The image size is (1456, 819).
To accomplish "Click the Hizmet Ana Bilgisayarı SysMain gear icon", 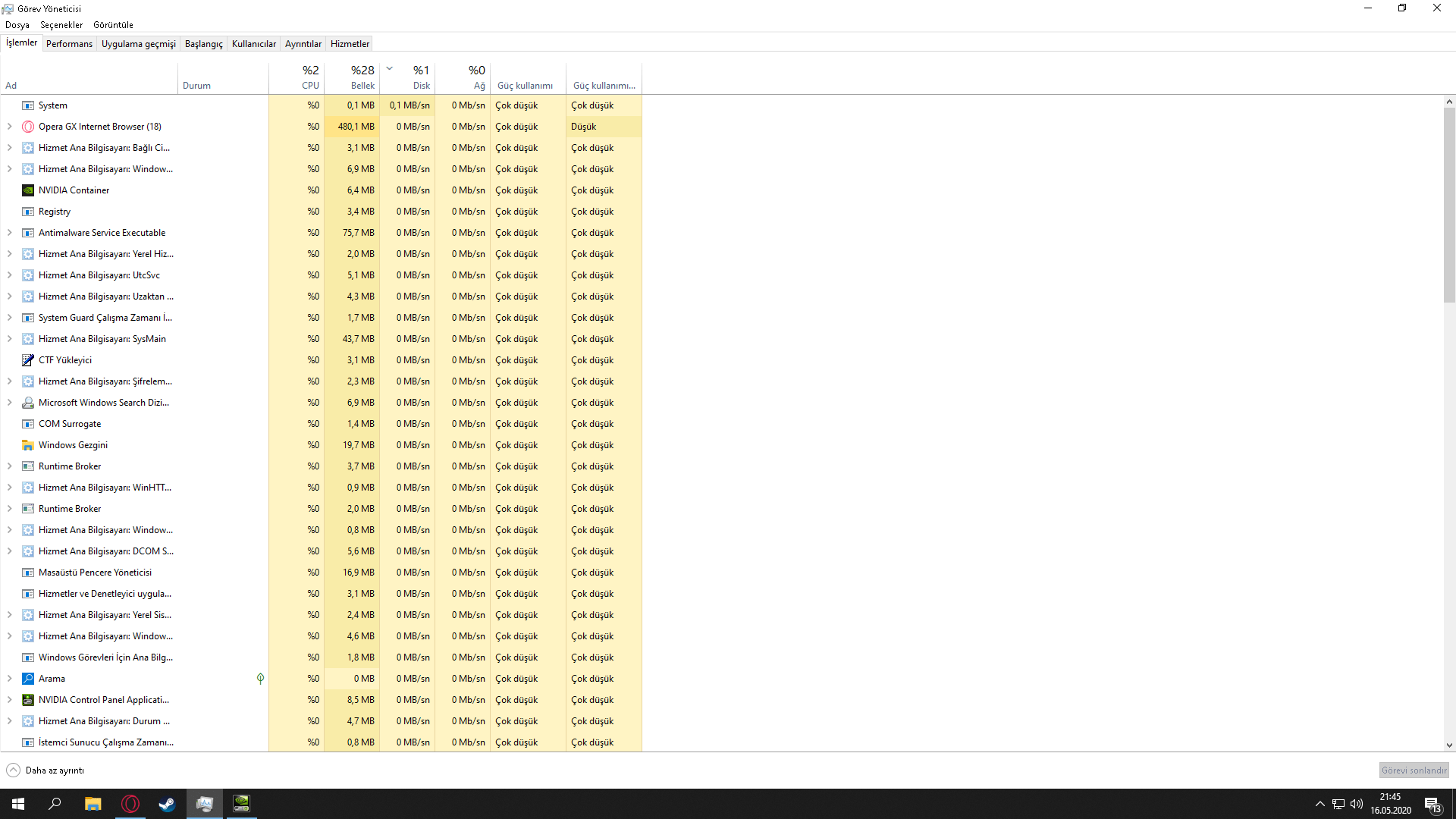I will tap(28, 339).
